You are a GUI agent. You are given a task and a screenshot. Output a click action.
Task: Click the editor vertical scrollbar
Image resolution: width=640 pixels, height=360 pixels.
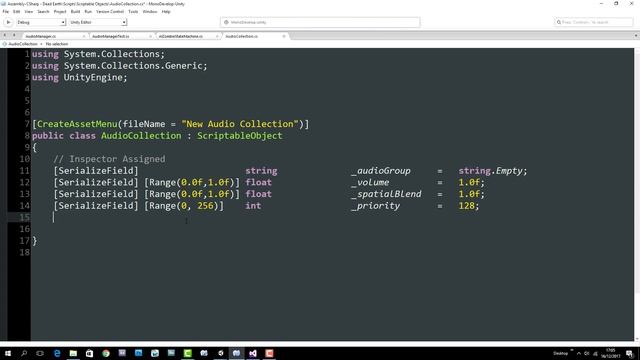tap(637, 194)
